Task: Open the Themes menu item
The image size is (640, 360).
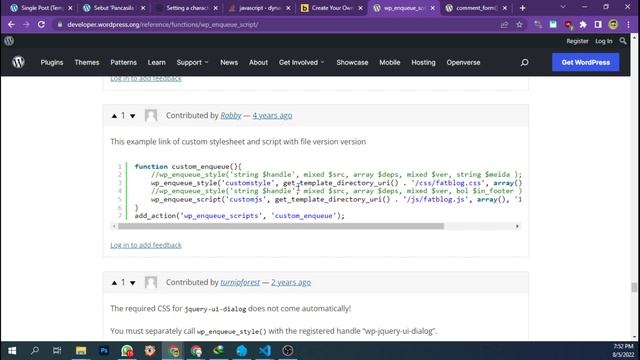Action: pos(87,62)
